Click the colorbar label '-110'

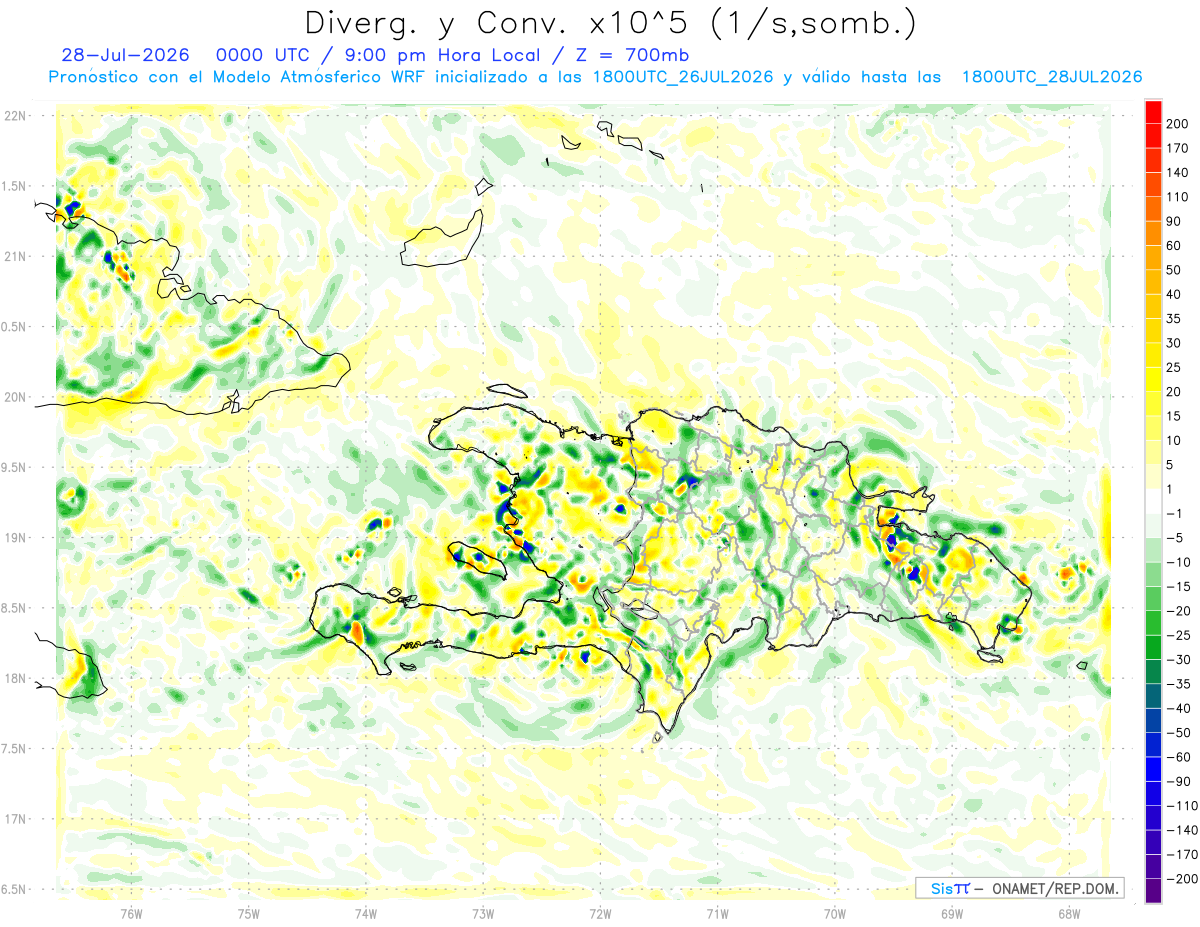pyautogui.click(x=1182, y=806)
